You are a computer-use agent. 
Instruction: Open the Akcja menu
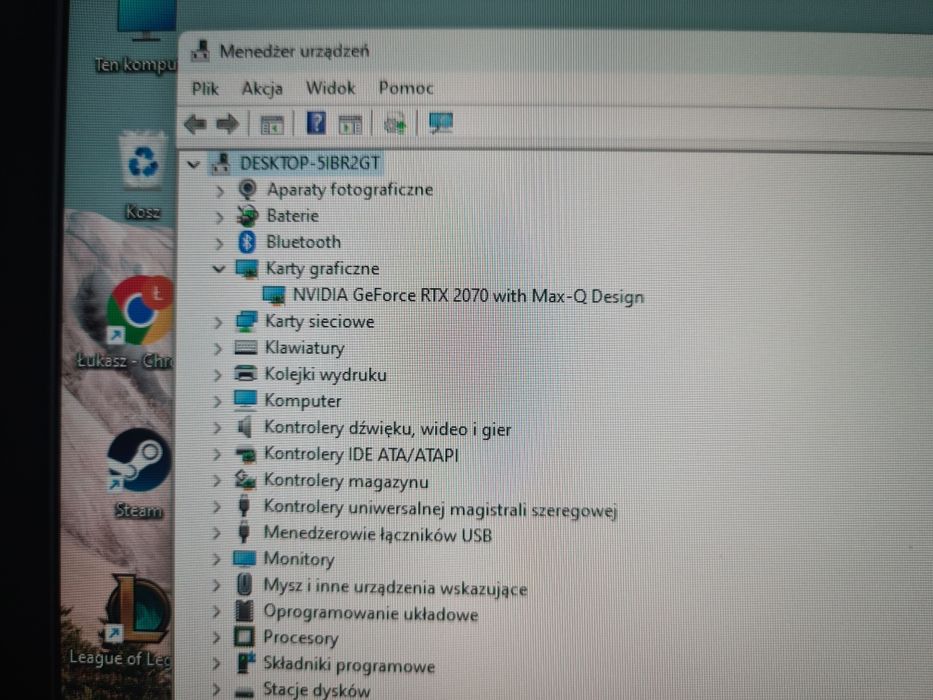pyautogui.click(x=262, y=89)
